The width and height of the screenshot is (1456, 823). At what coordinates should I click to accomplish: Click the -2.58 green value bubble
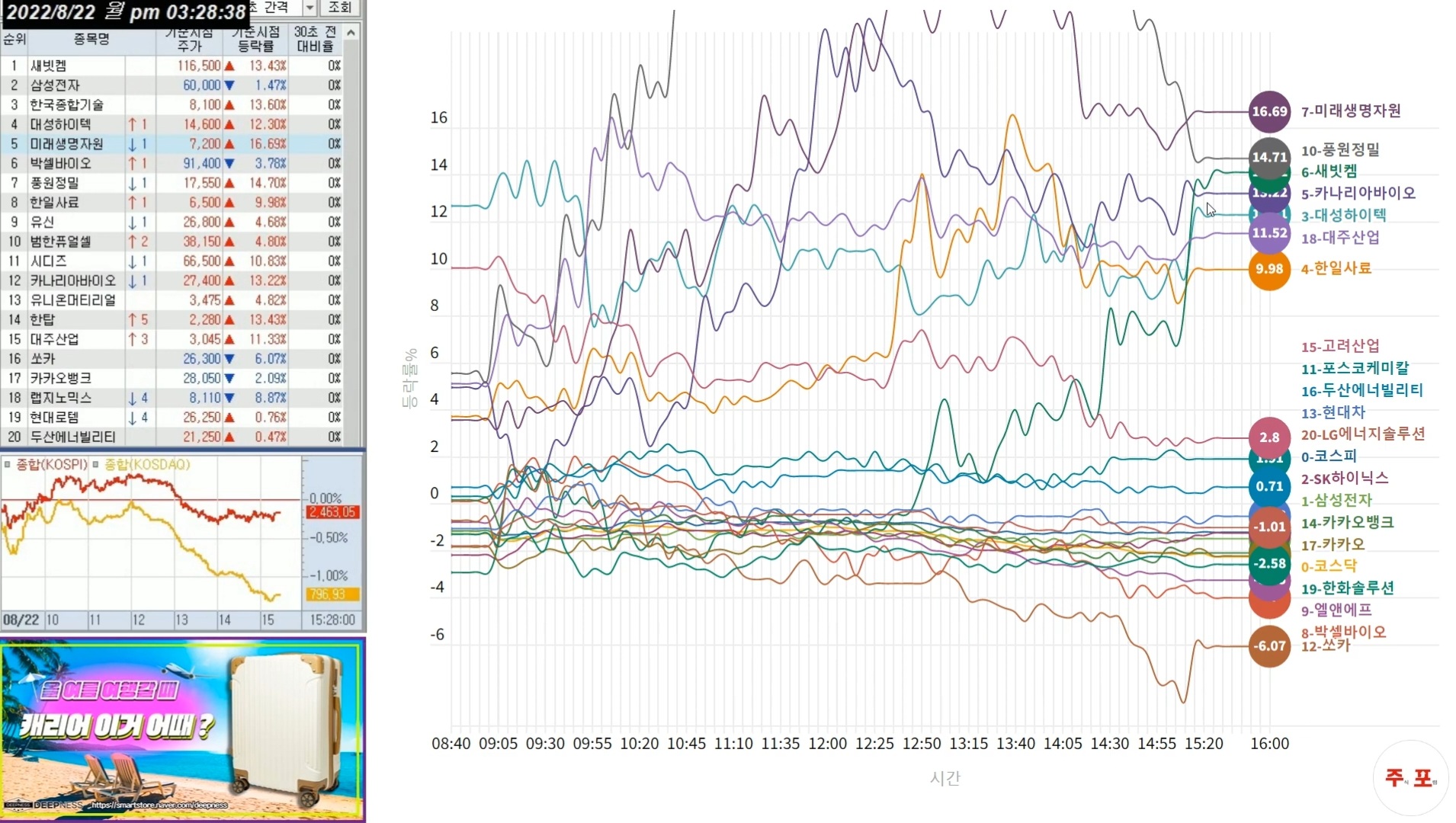[x=1269, y=563]
